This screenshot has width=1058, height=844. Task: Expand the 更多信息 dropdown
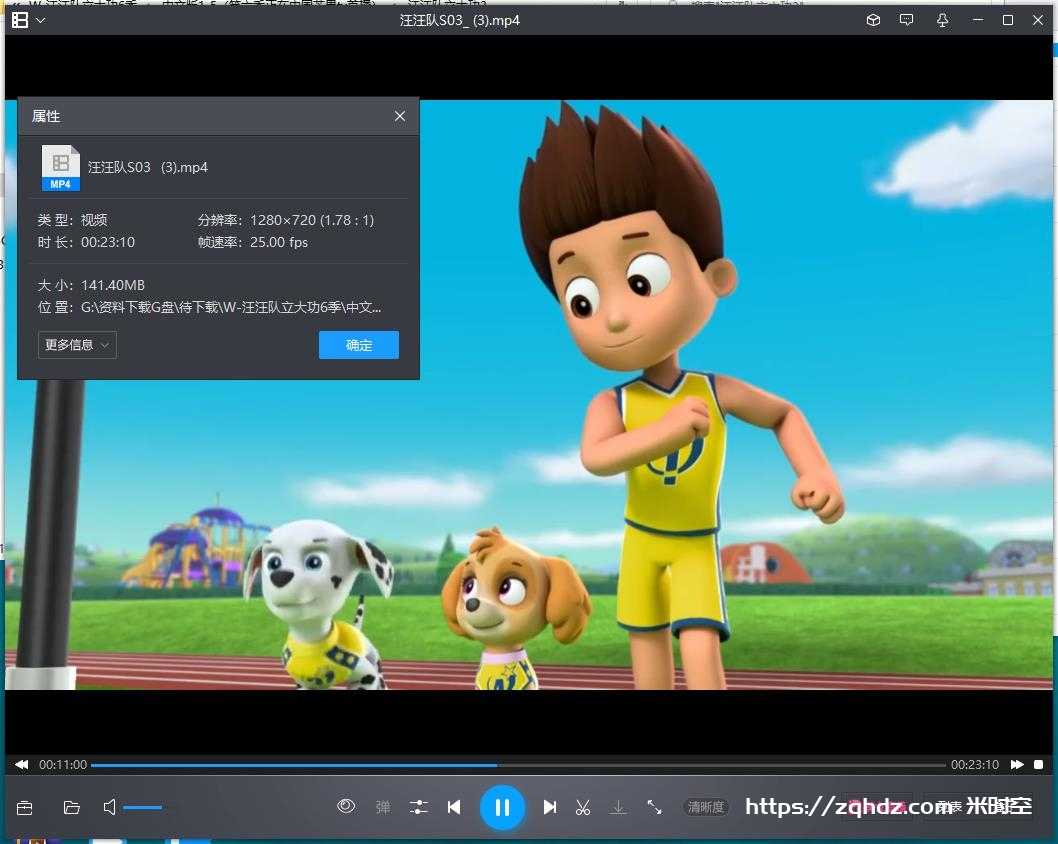[x=77, y=345]
